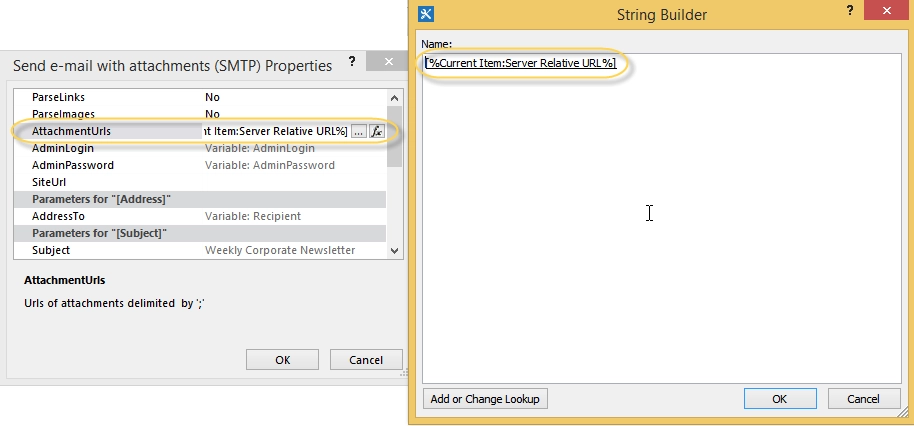Click the Variable: AdminLogin value
This screenshot has height=426, width=914.
(x=259, y=148)
